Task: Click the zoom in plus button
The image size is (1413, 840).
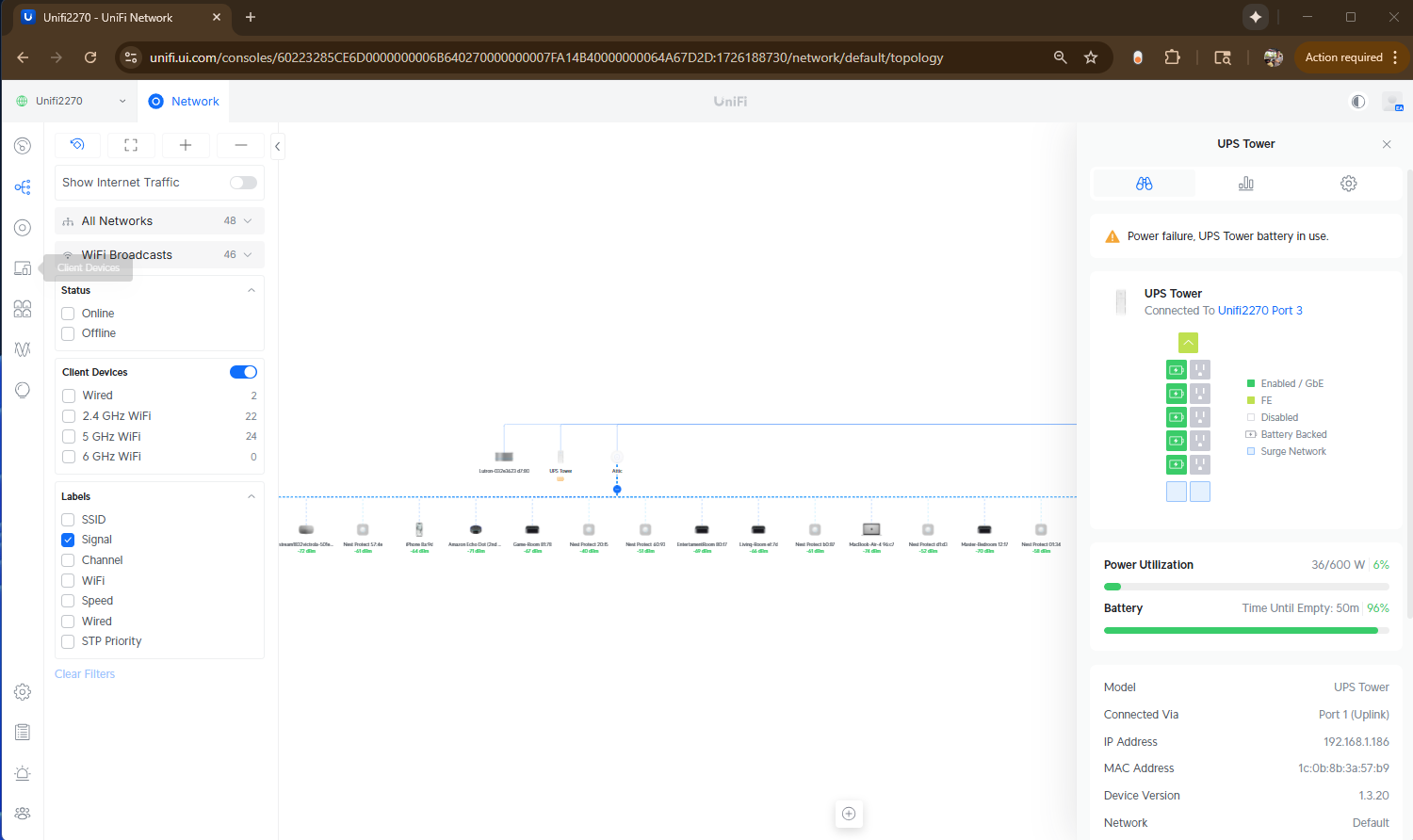Action: pos(186,145)
